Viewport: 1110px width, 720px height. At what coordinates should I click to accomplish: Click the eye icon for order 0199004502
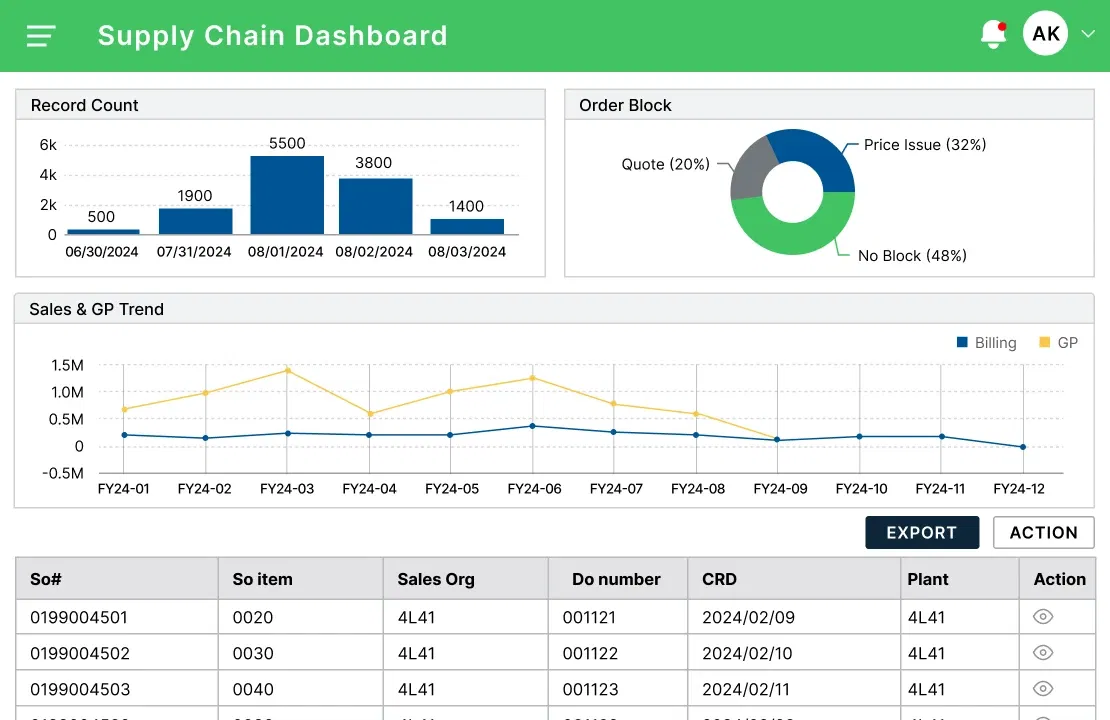click(1044, 652)
